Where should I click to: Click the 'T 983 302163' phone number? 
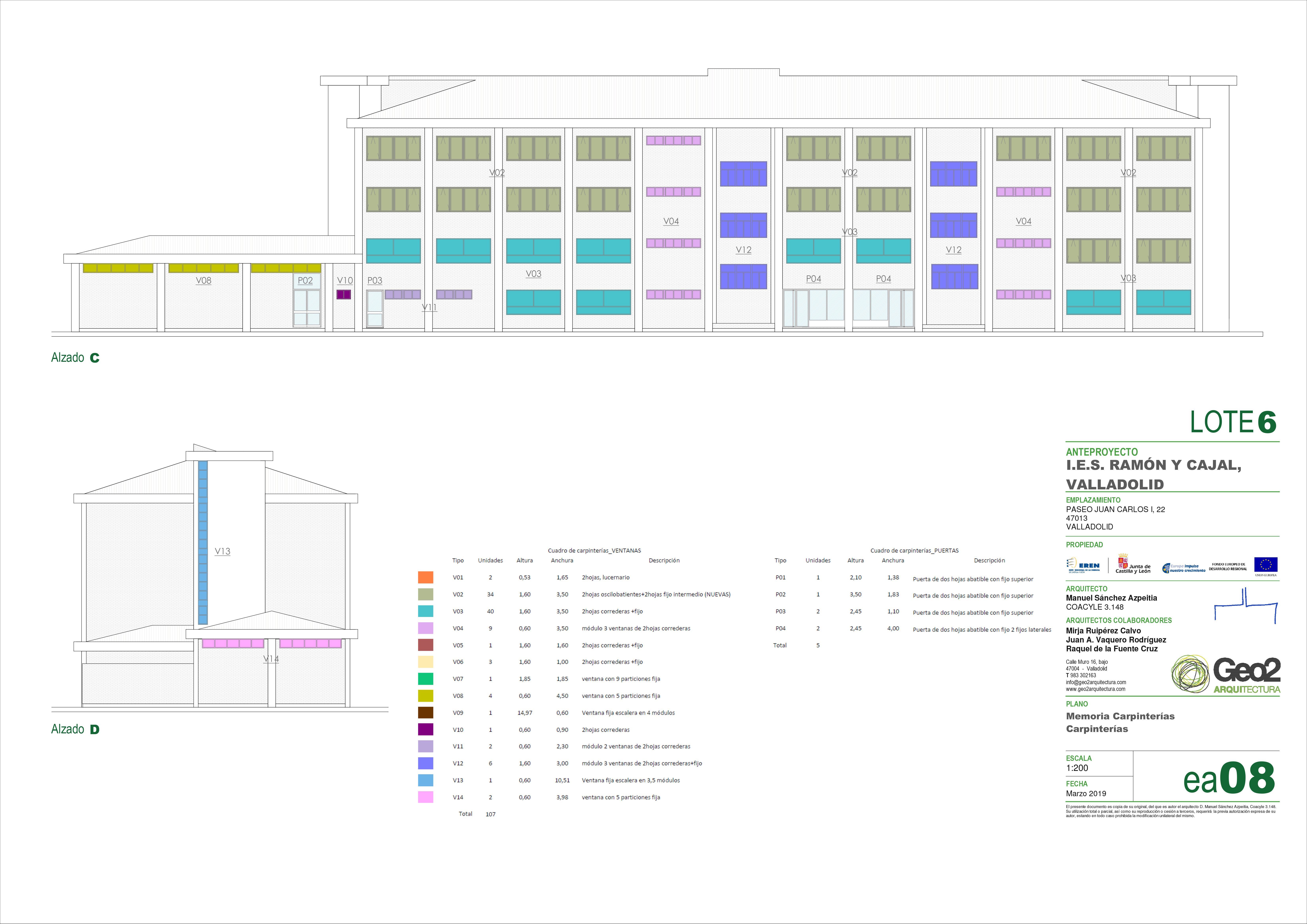(x=1081, y=675)
